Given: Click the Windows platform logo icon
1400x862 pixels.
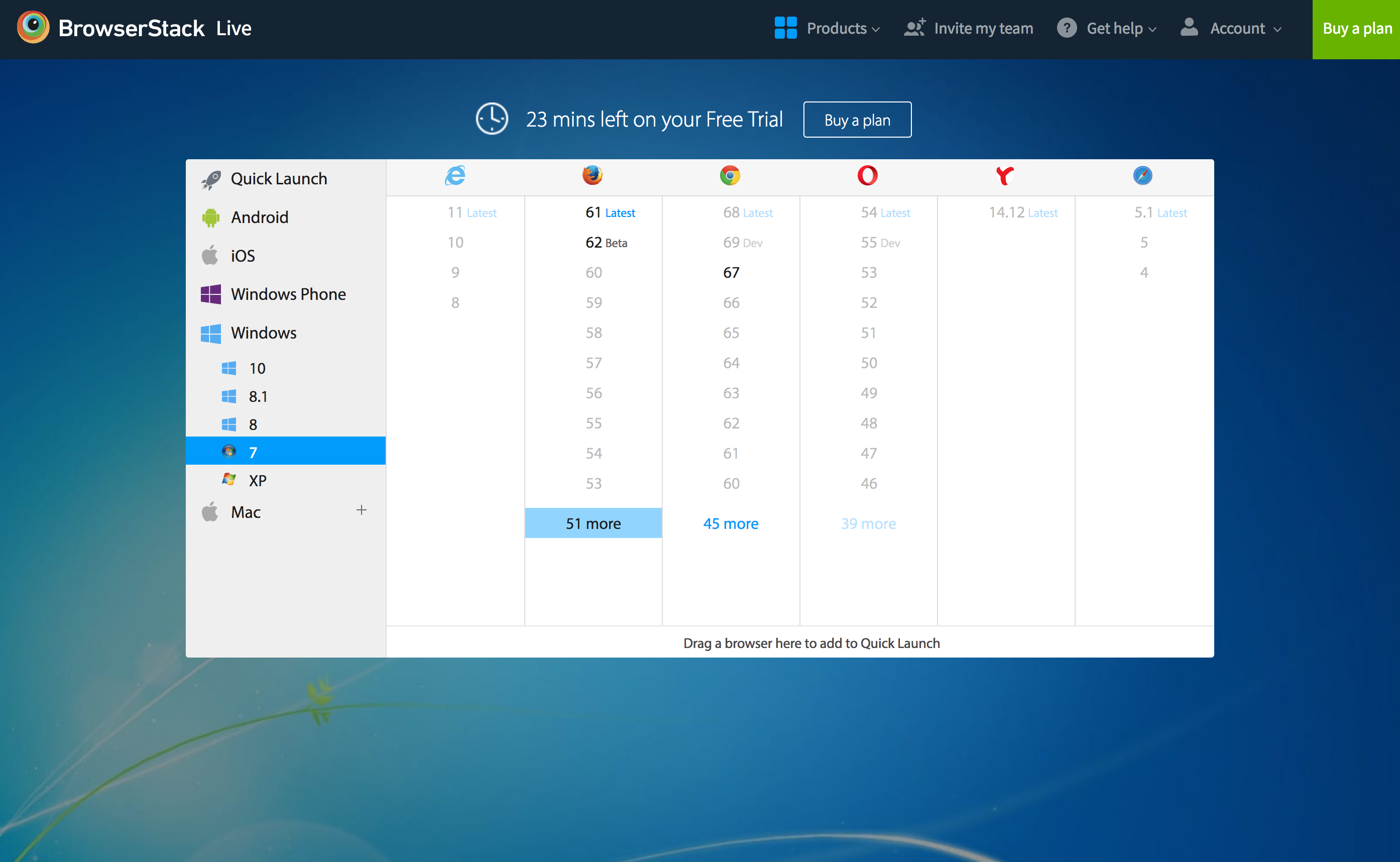Looking at the screenshot, I should 211,333.
